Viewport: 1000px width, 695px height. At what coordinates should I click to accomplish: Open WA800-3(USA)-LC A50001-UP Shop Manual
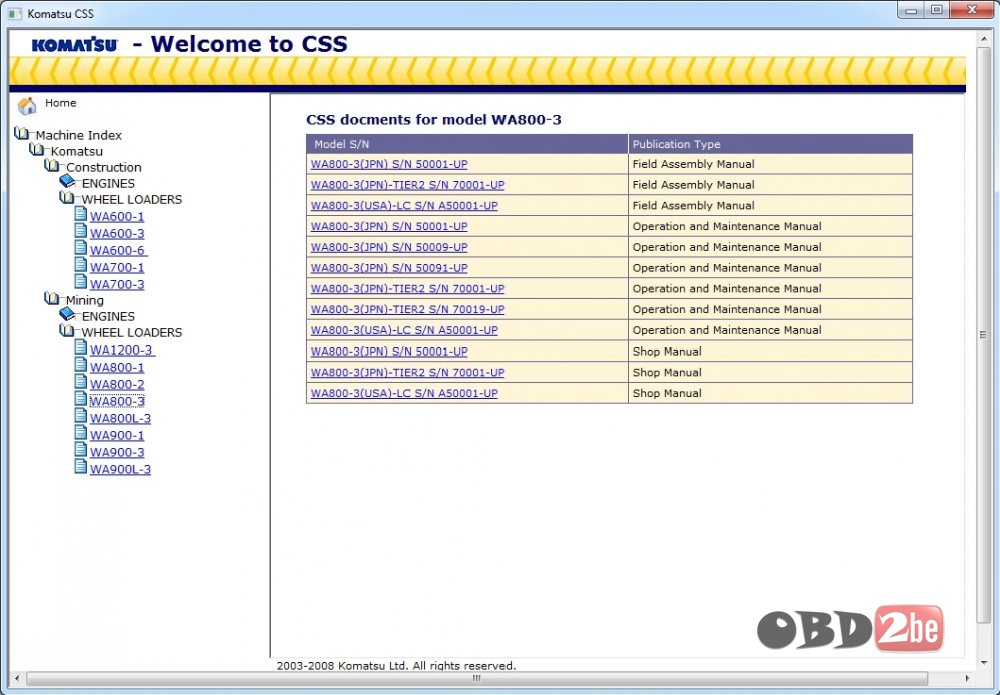(x=404, y=393)
